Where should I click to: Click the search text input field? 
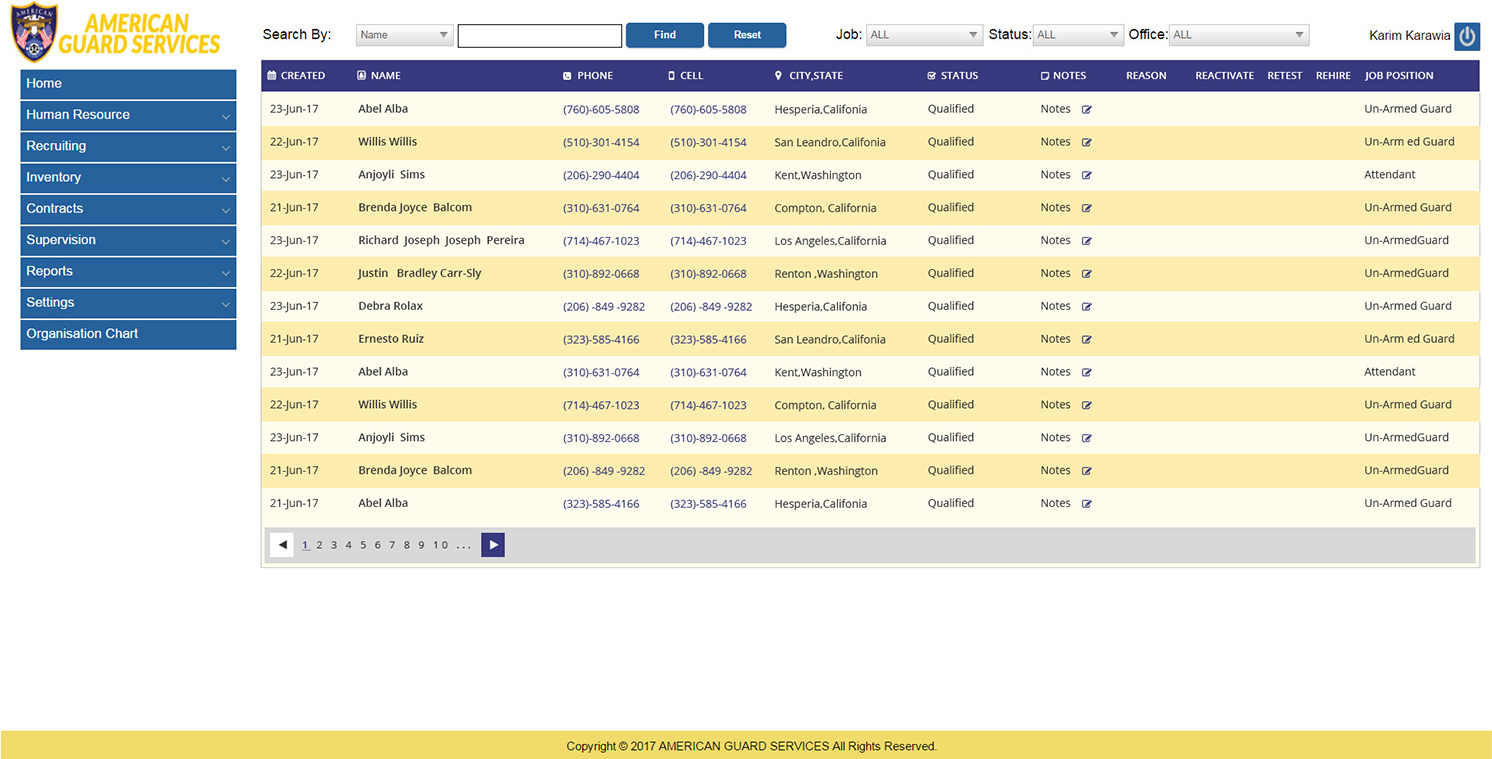coord(540,36)
